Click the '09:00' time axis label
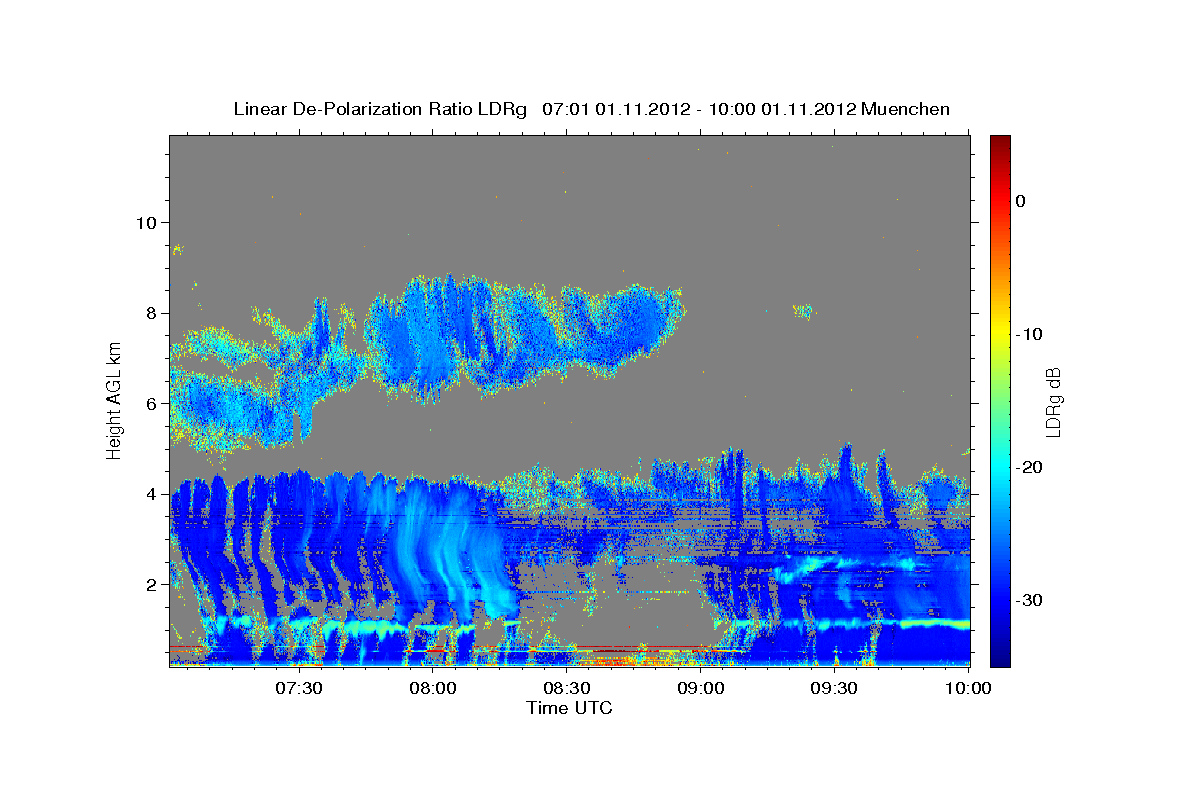1200x800 pixels. point(701,689)
